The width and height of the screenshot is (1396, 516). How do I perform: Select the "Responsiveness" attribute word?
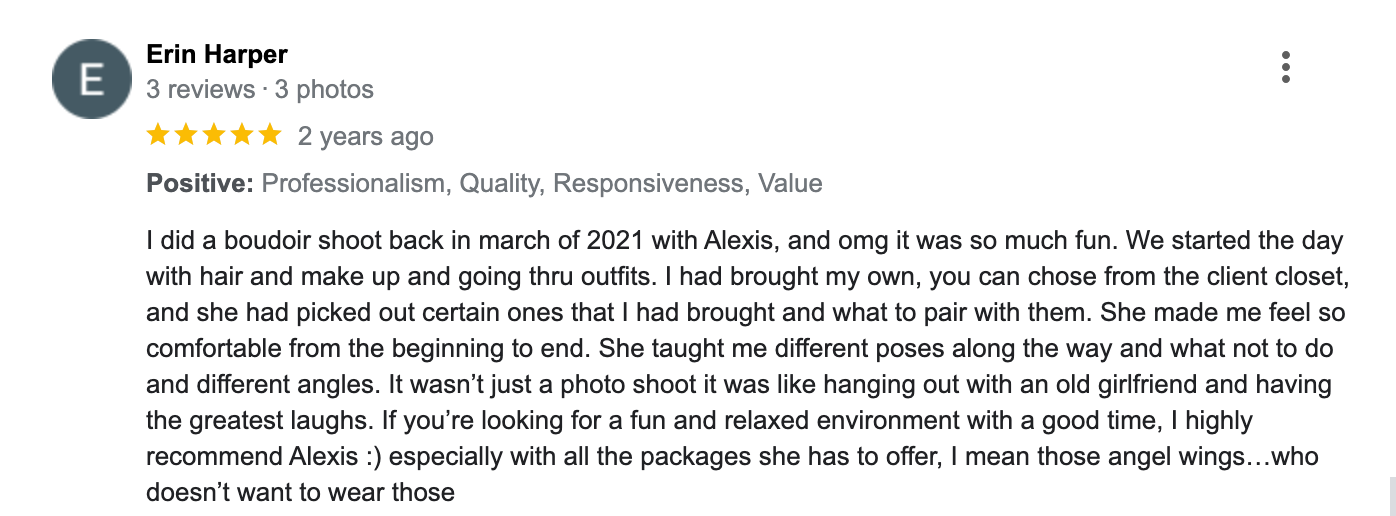point(649,183)
